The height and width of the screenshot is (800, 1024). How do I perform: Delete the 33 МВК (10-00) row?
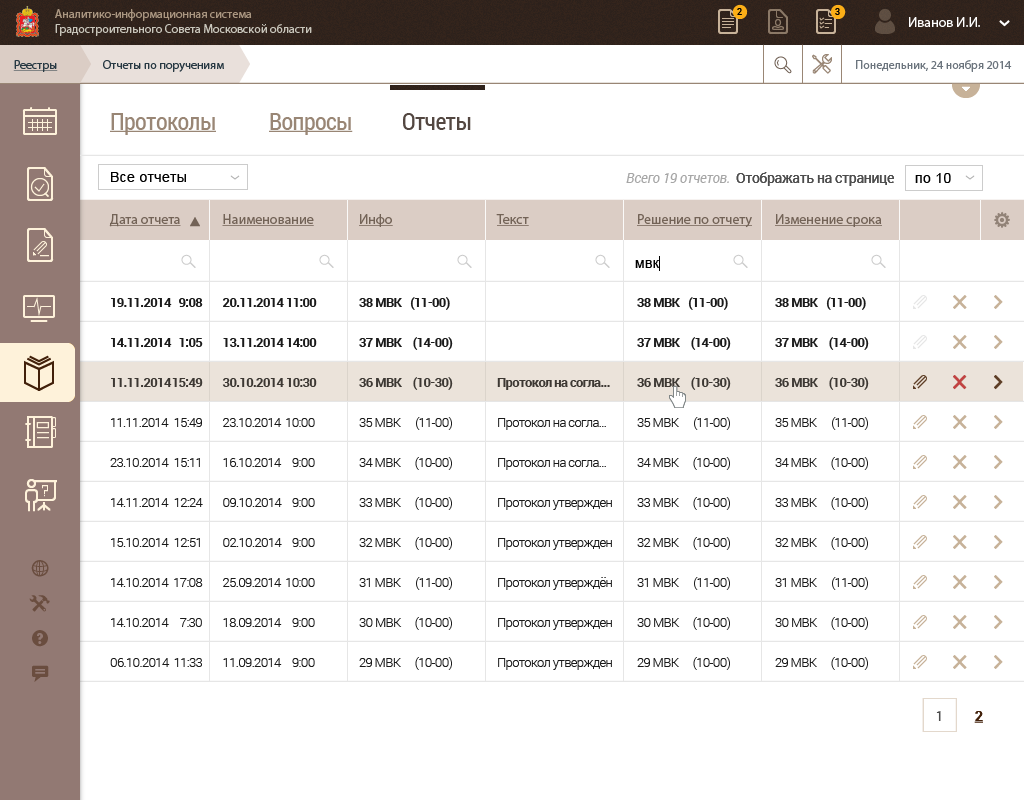tap(959, 502)
